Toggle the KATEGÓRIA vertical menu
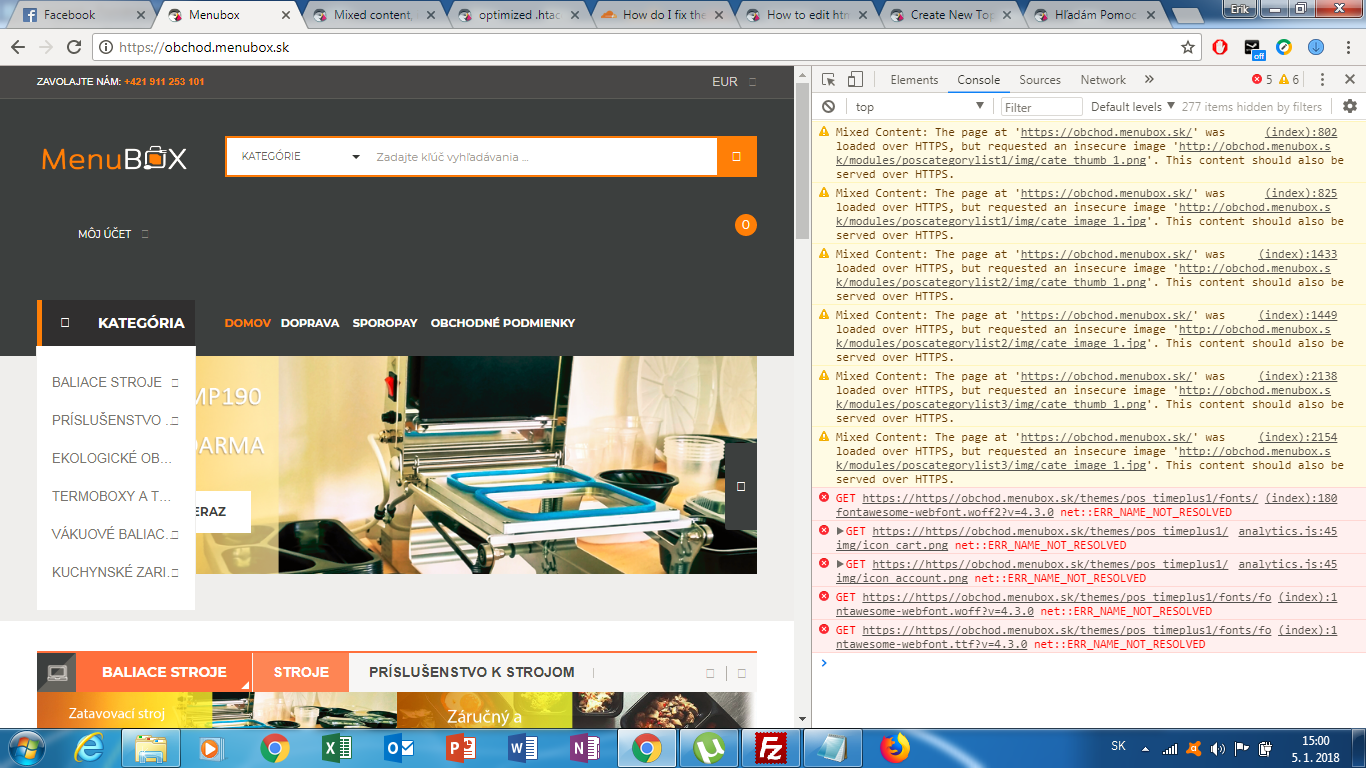The image size is (1366, 768). pos(116,323)
